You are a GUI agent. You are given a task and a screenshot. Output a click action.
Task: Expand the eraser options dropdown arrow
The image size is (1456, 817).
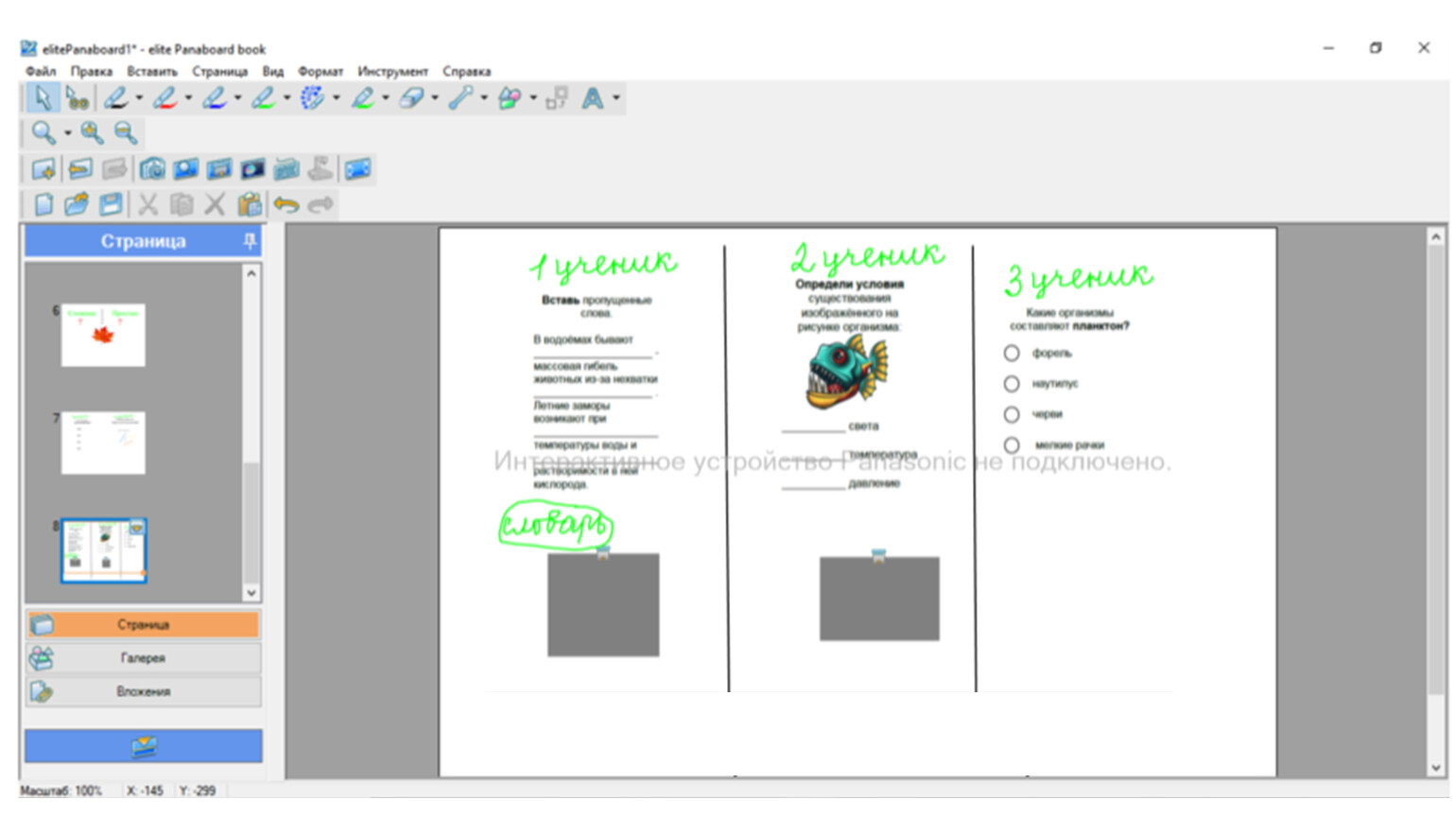(x=435, y=98)
